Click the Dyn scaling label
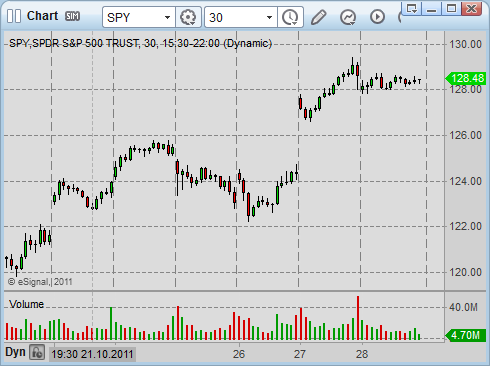The image size is (490, 366). click(15, 352)
